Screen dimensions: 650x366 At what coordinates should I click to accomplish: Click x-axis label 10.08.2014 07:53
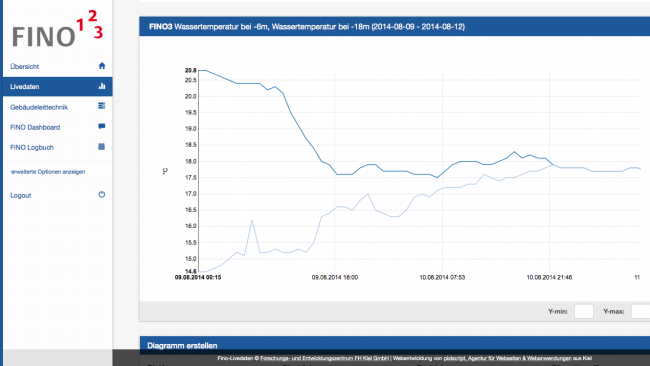pyautogui.click(x=442, y=277)
